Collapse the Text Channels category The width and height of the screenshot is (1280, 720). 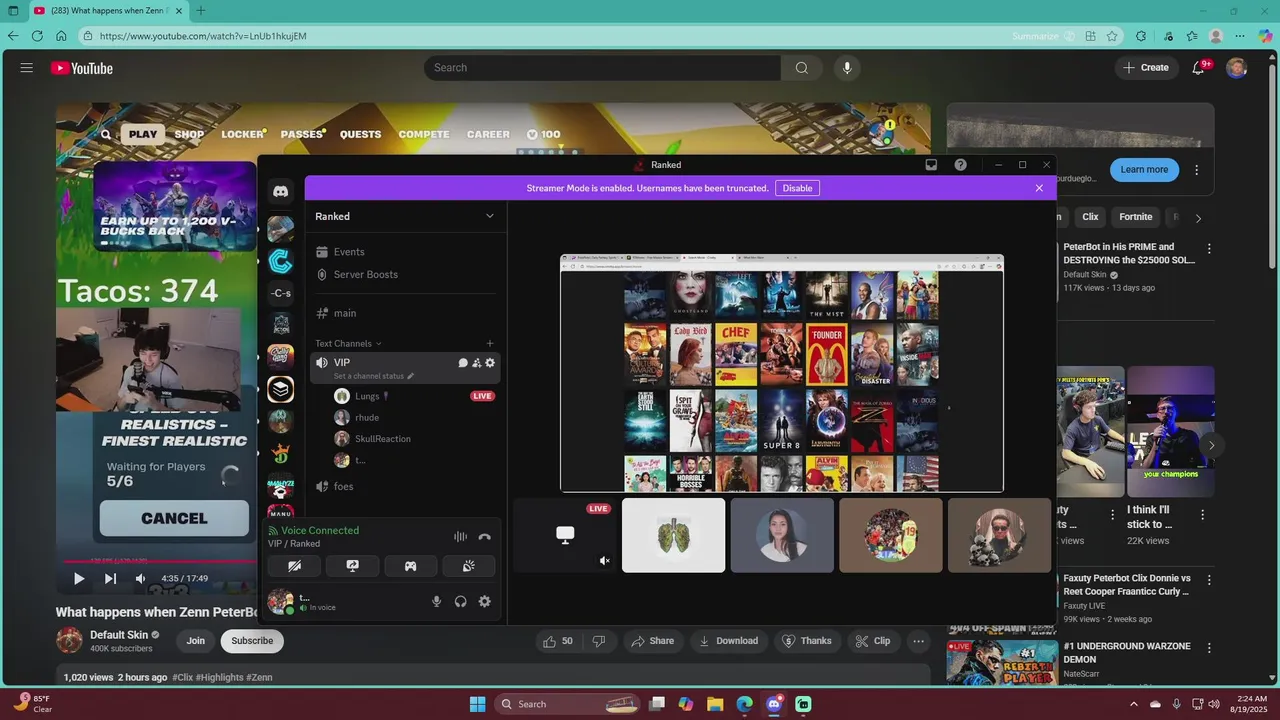[348, 343]
